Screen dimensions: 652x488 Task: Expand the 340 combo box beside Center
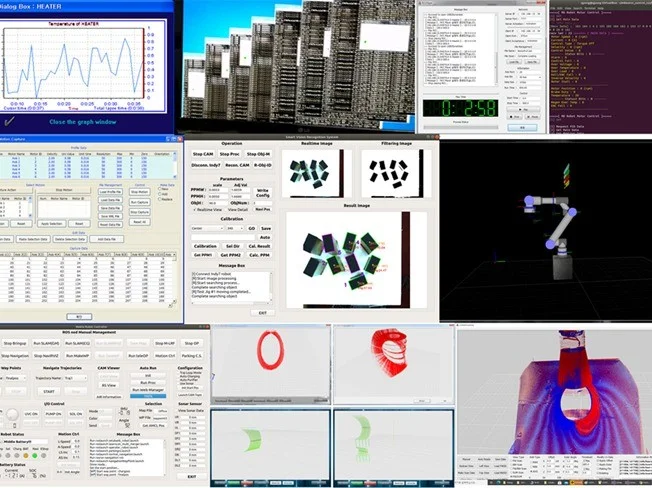(x=233, y=228)
